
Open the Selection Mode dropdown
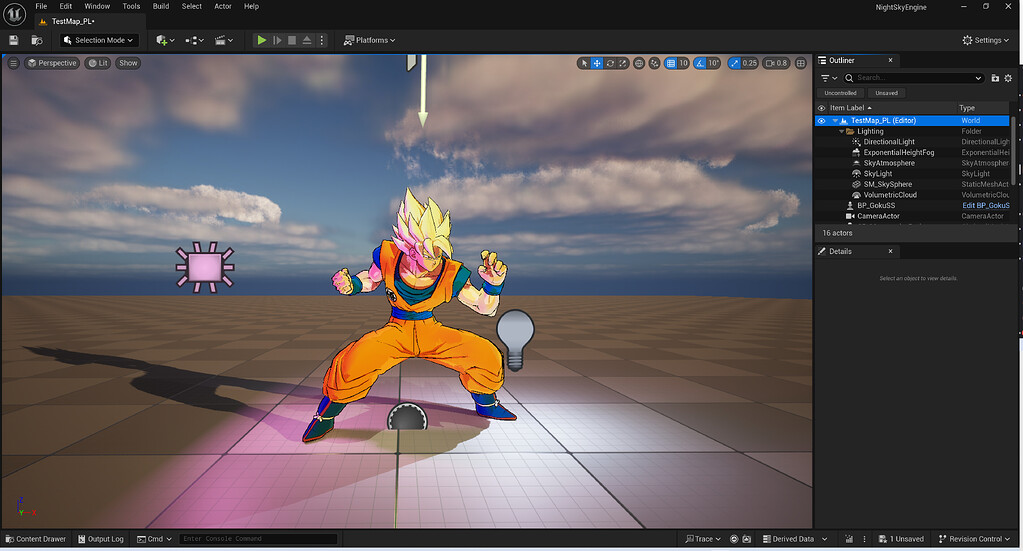tap(99, 40)
